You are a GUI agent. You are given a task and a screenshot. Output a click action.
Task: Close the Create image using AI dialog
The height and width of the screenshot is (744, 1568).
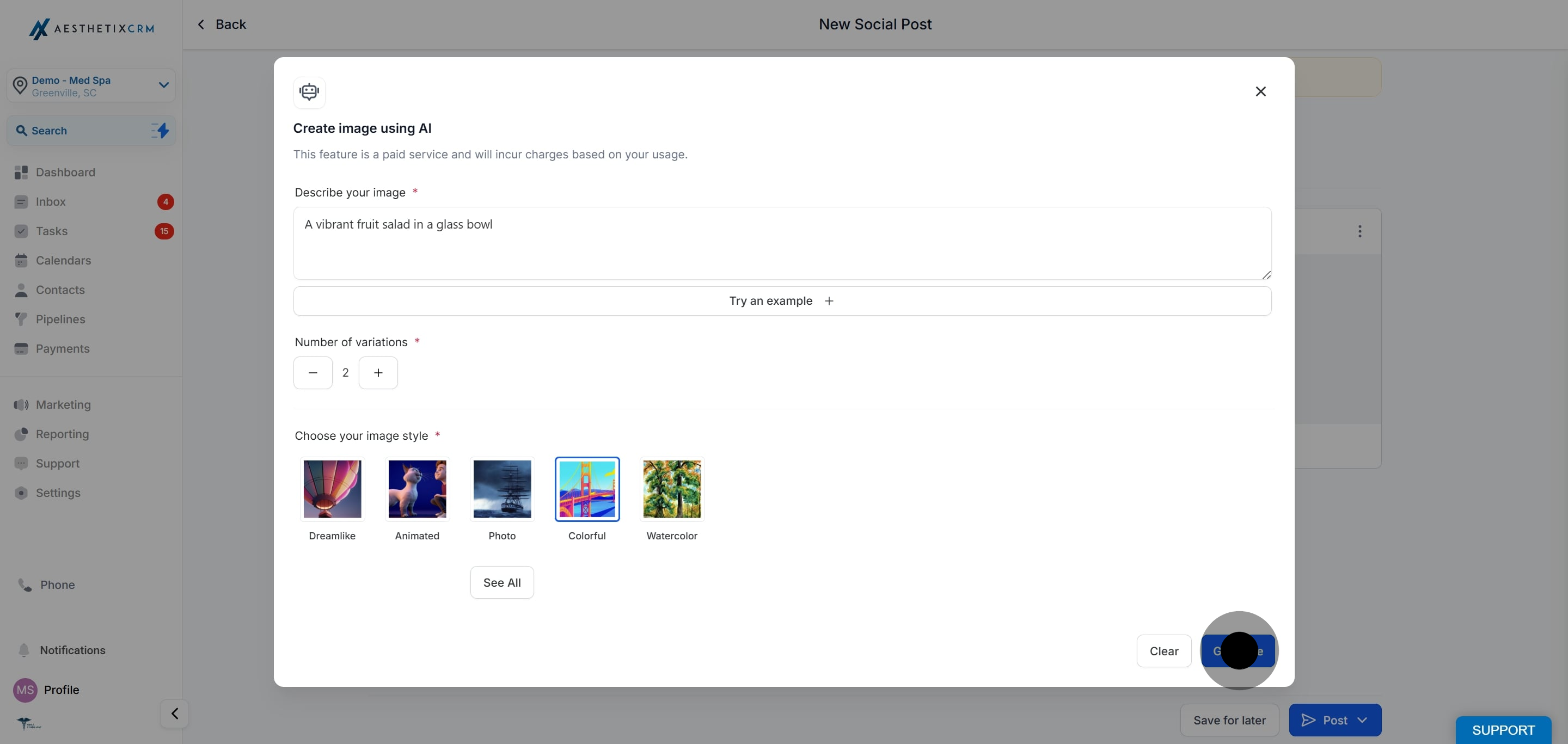pos(1260,91)
